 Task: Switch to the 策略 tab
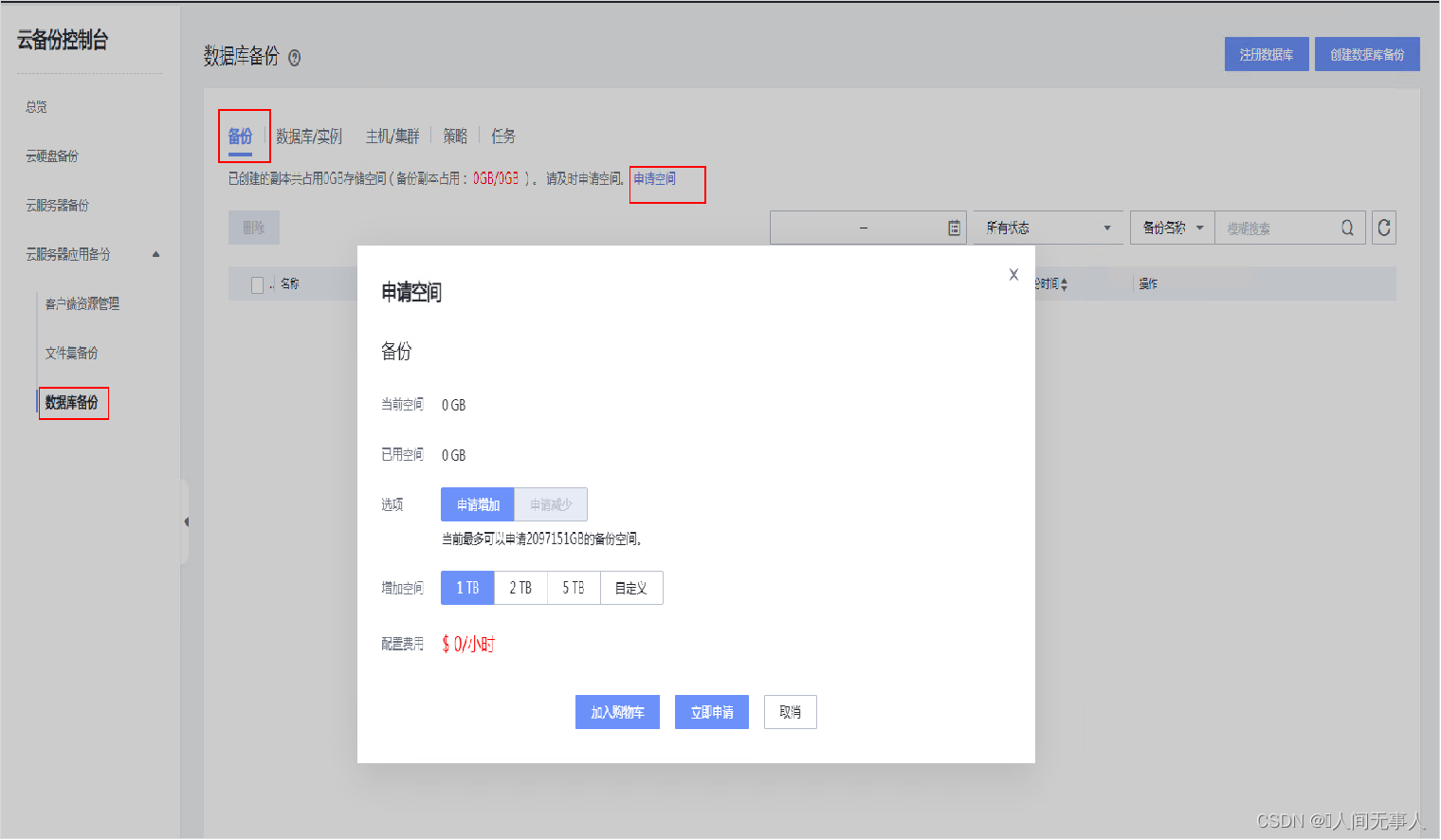455,137
